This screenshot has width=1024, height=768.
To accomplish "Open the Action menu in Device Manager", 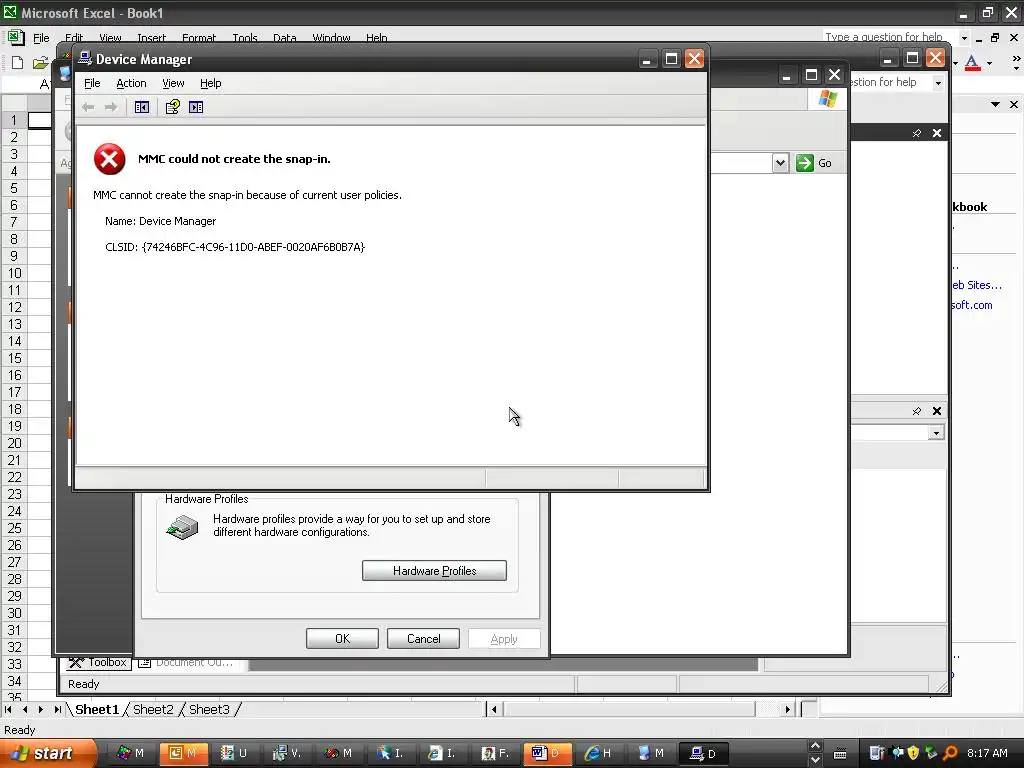I will pos(131,83).
